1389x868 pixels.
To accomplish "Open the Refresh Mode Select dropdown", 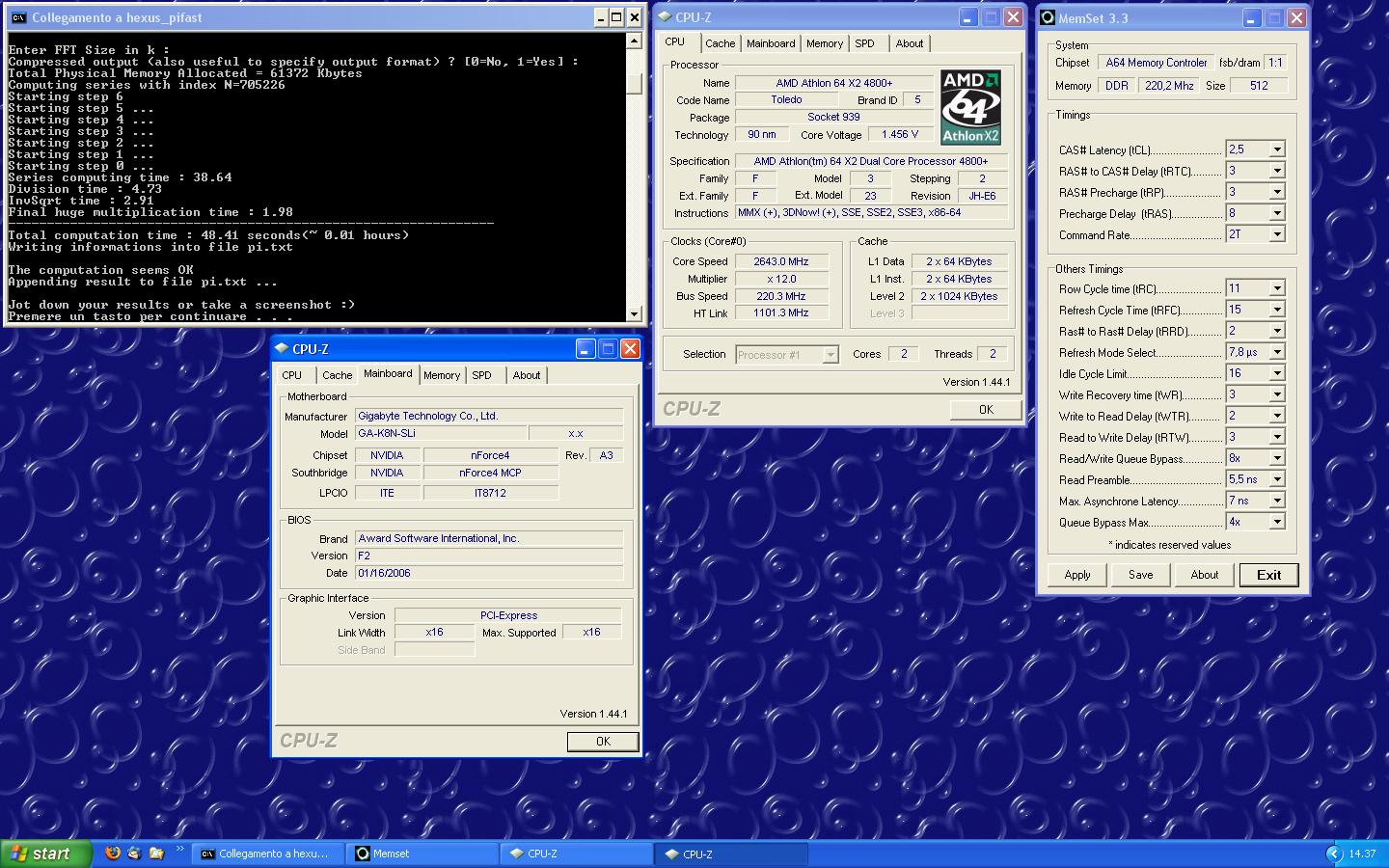I will click(x=1277, y=352).
